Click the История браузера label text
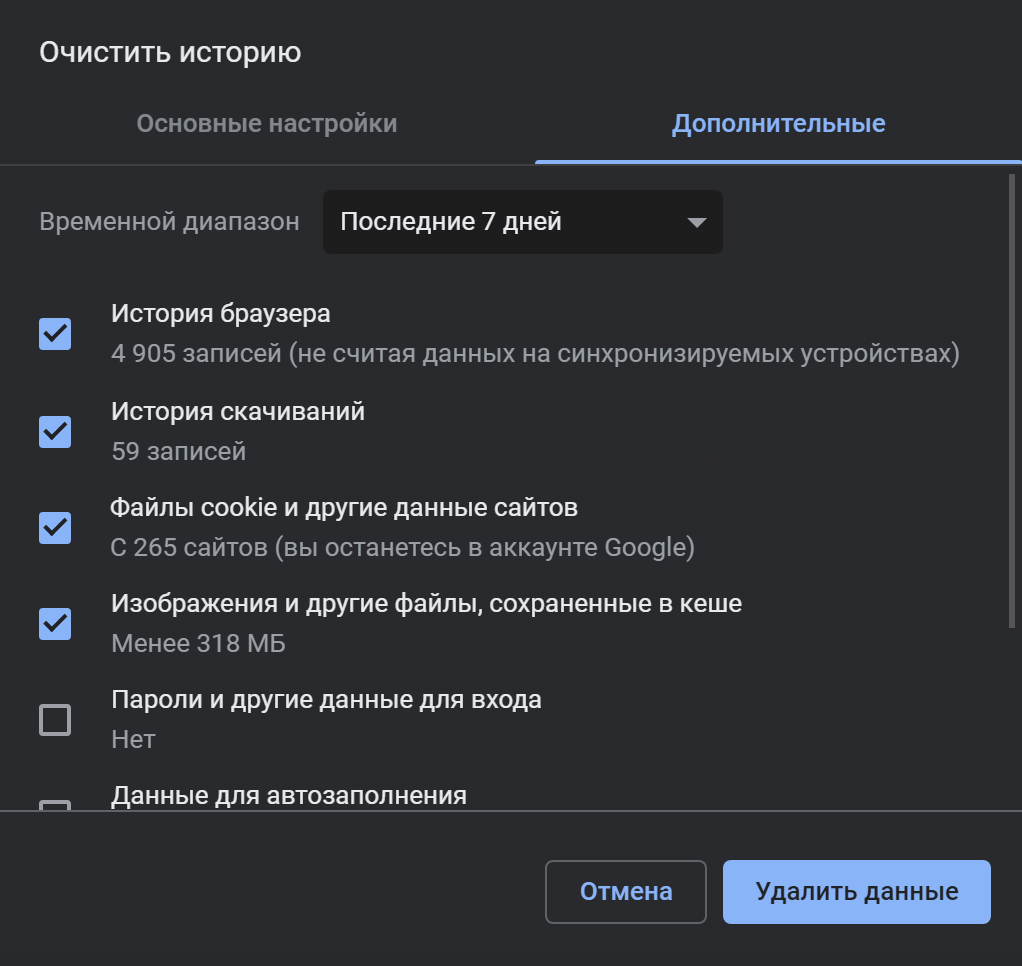 pos(221,314)
